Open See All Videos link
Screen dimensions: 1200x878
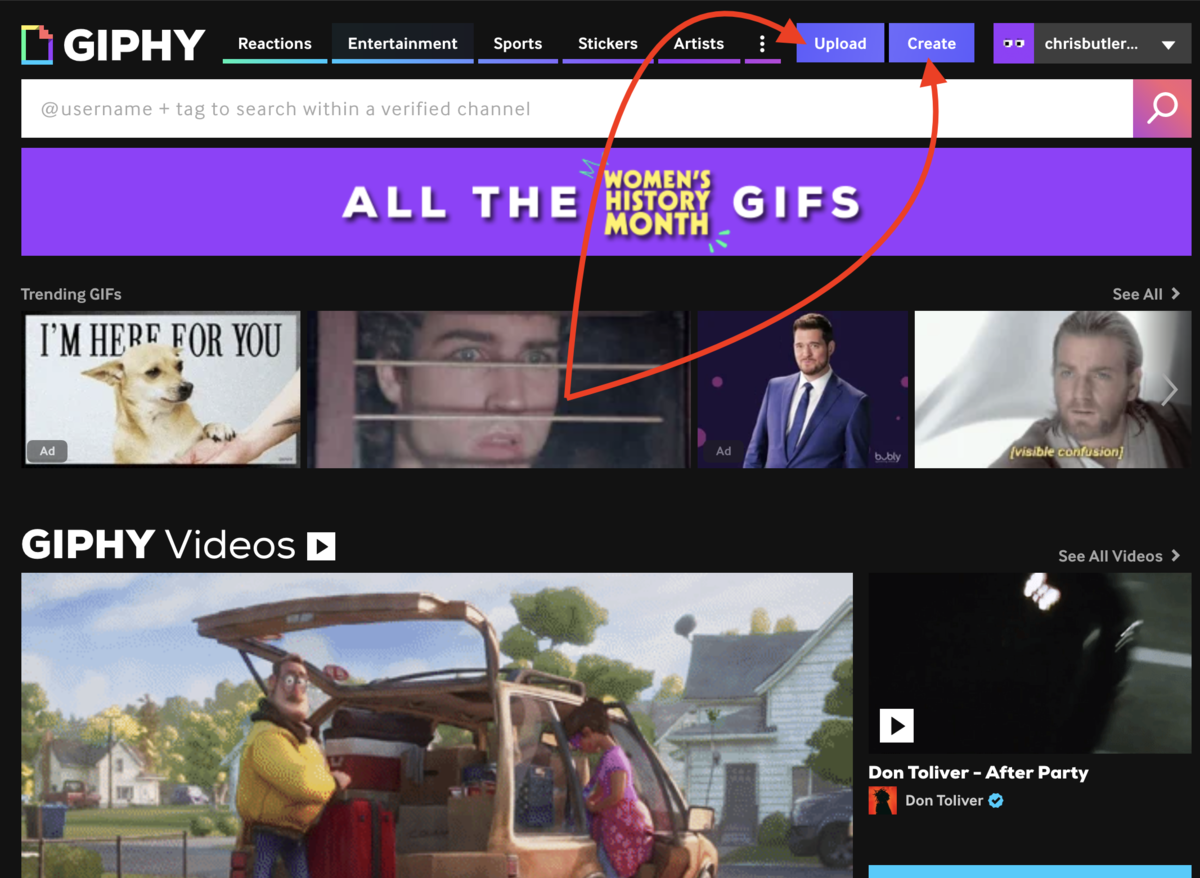click(x=1118, y=556)
